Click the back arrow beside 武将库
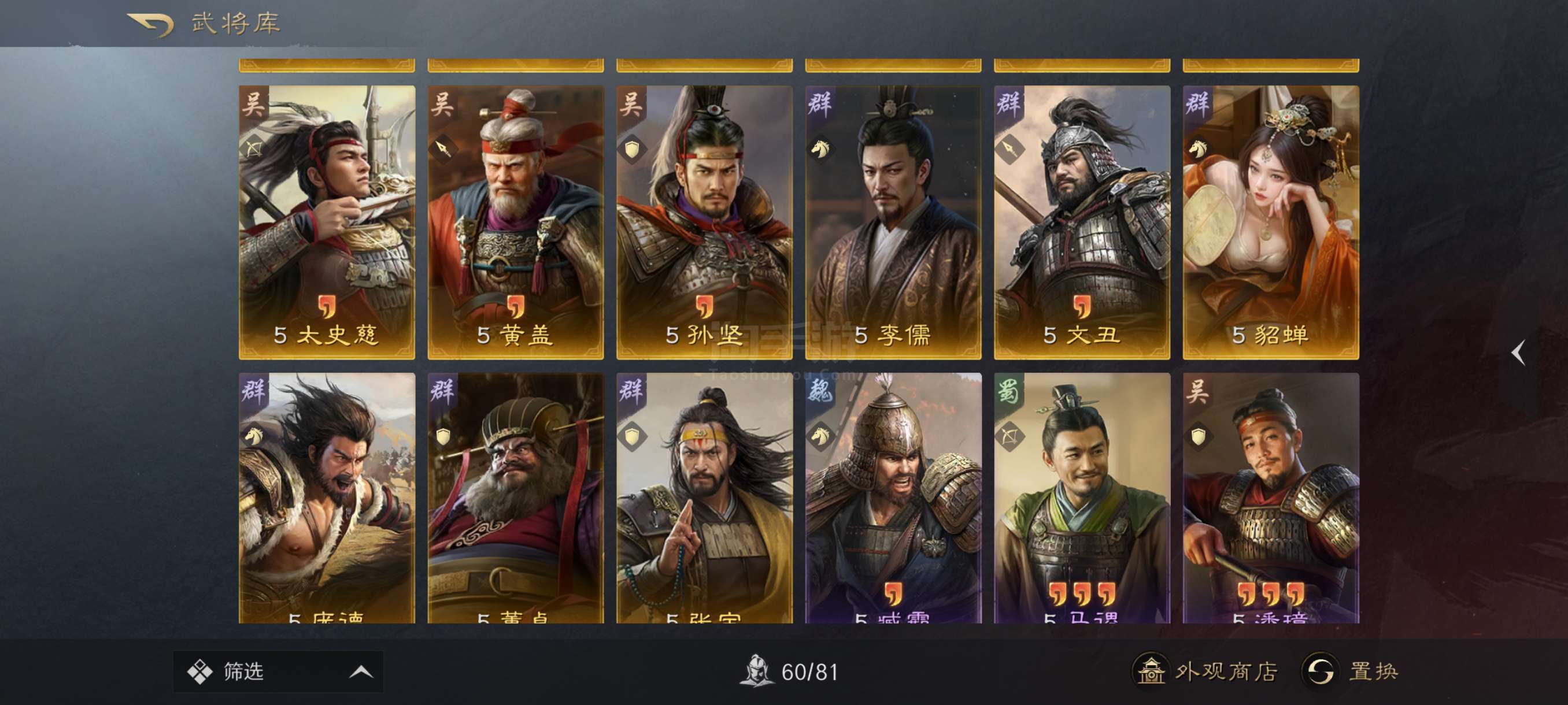Viewport: 1568px width, 705px height. pyautogui.click(x=150, y=25)
